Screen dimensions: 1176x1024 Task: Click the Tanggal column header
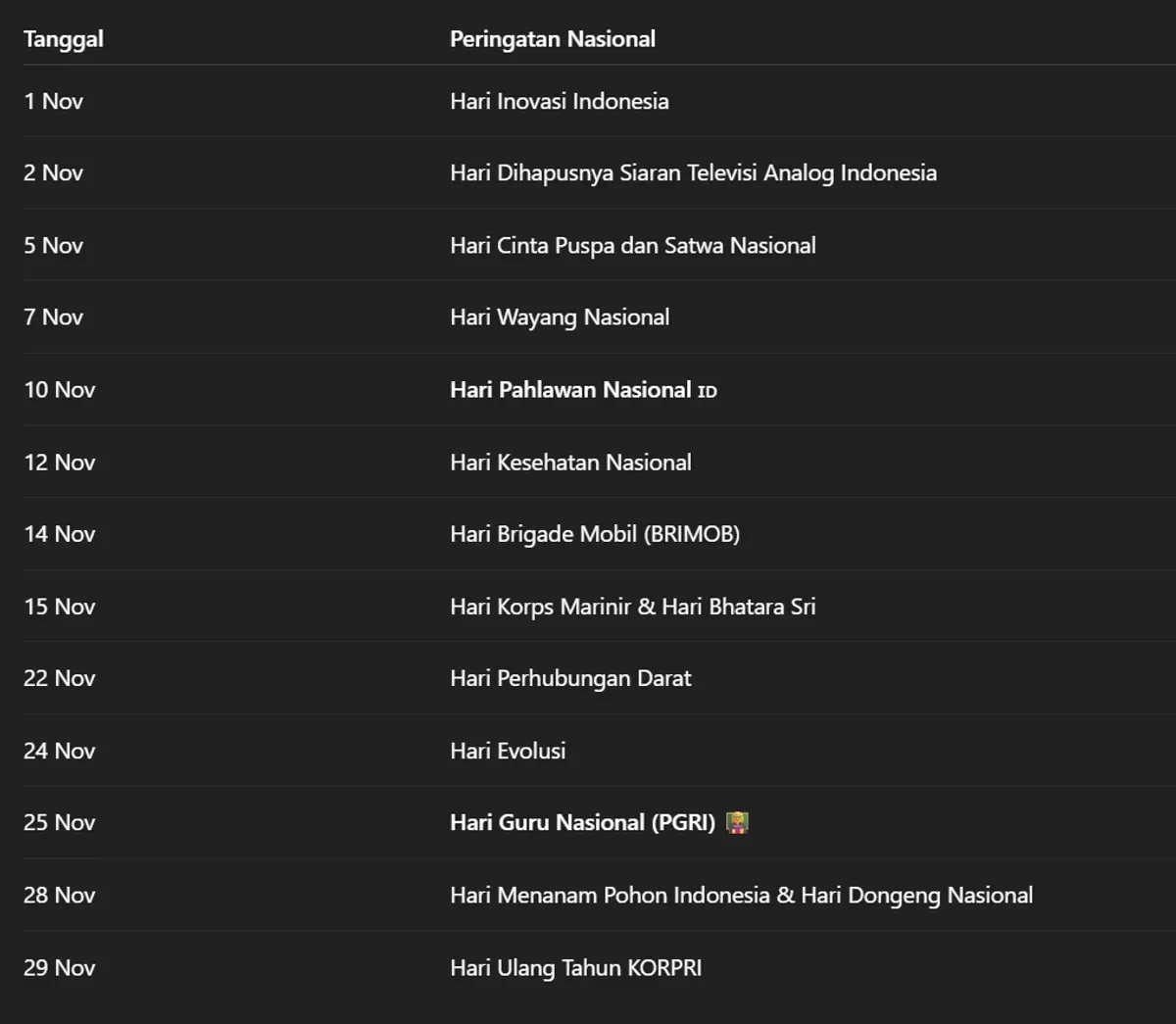[x=64, y=39]
